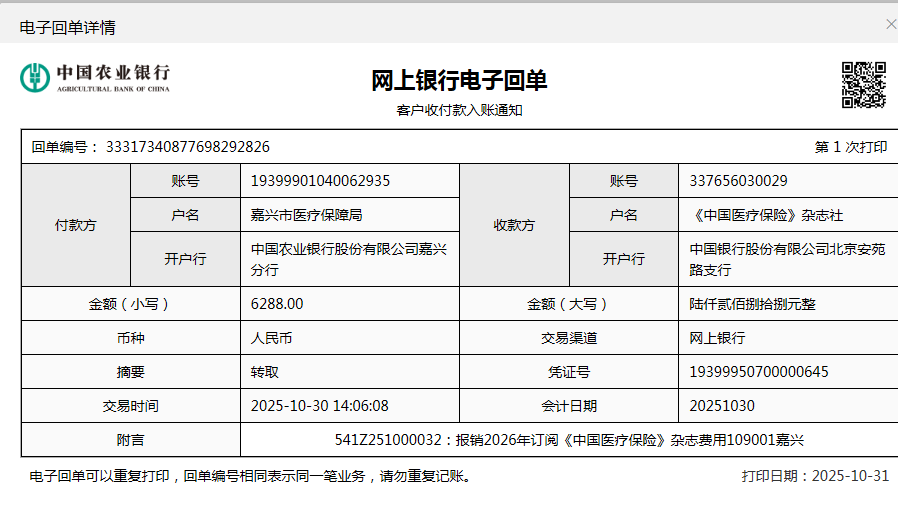Click the 附言 remark text starting with 541Z251000032
The width and height of the screenshot is (898, 509).
point(569,440)
